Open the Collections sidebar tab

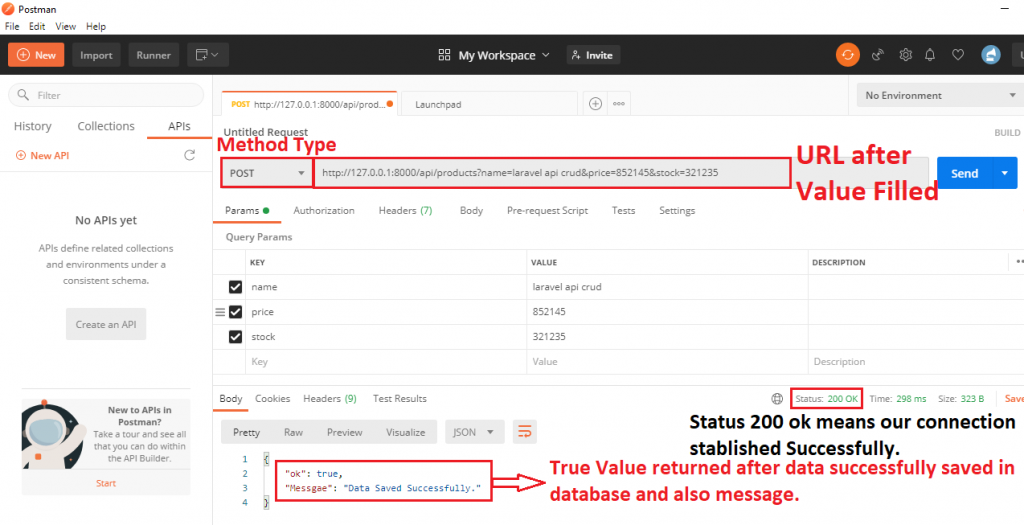[106, 126]
